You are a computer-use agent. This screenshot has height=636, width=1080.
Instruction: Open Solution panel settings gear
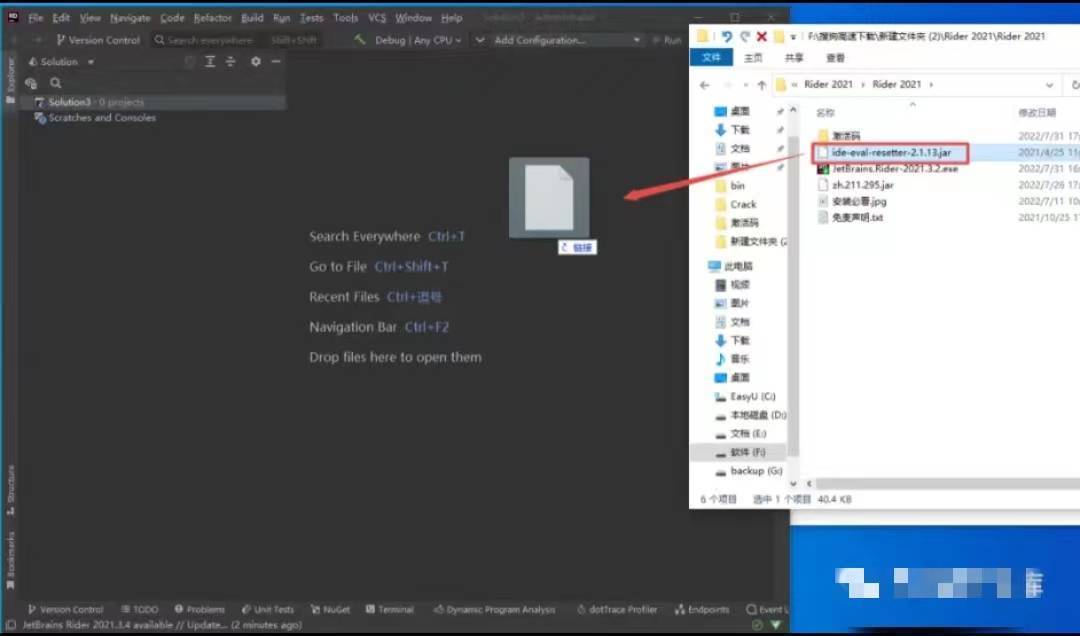pyautogui.click(x=256, y=61)
